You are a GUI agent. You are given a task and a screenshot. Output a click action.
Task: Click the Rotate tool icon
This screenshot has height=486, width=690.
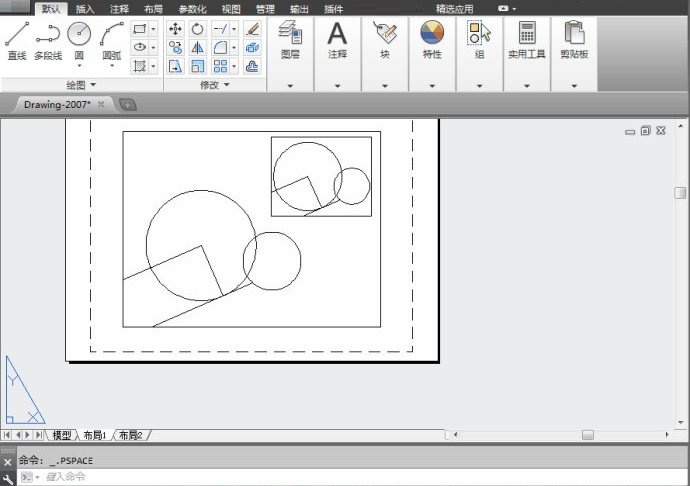coord(197,29)
